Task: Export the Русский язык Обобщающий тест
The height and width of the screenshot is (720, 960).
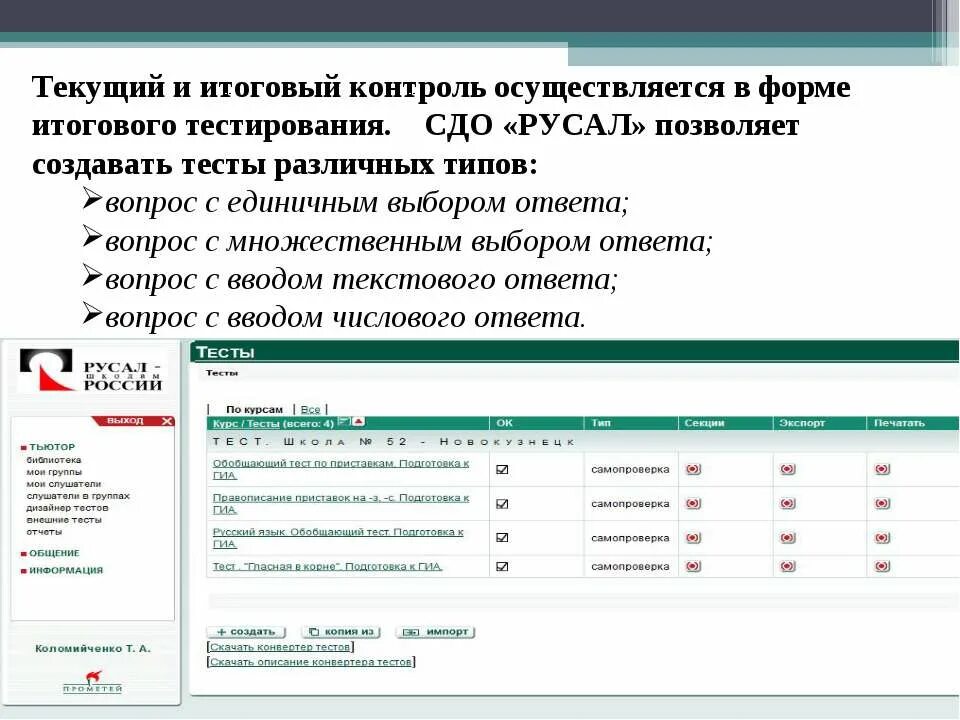Action: [x=788, y=538]
